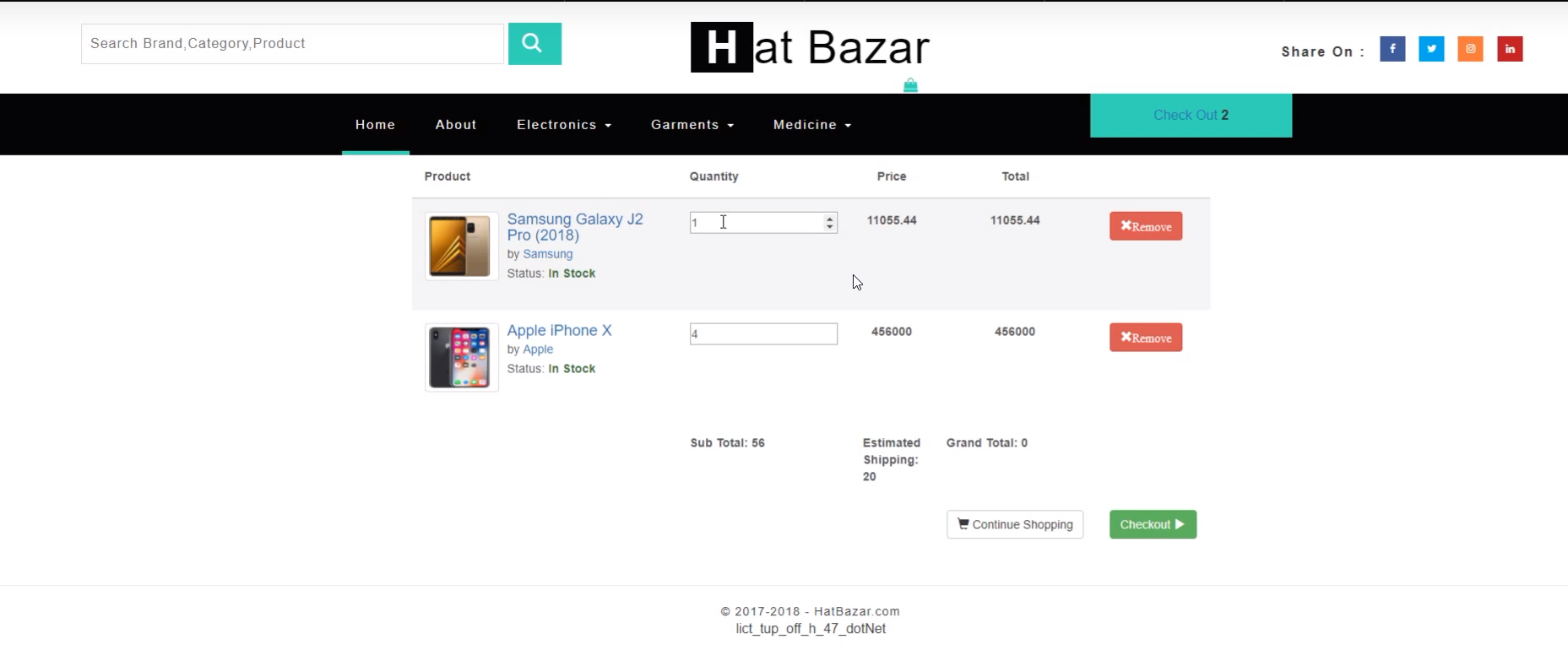The width and height of the screenshot is (1568, 650).
Task: Adjust the Samsung quantity stepper arrows
Action: (830, 222)
